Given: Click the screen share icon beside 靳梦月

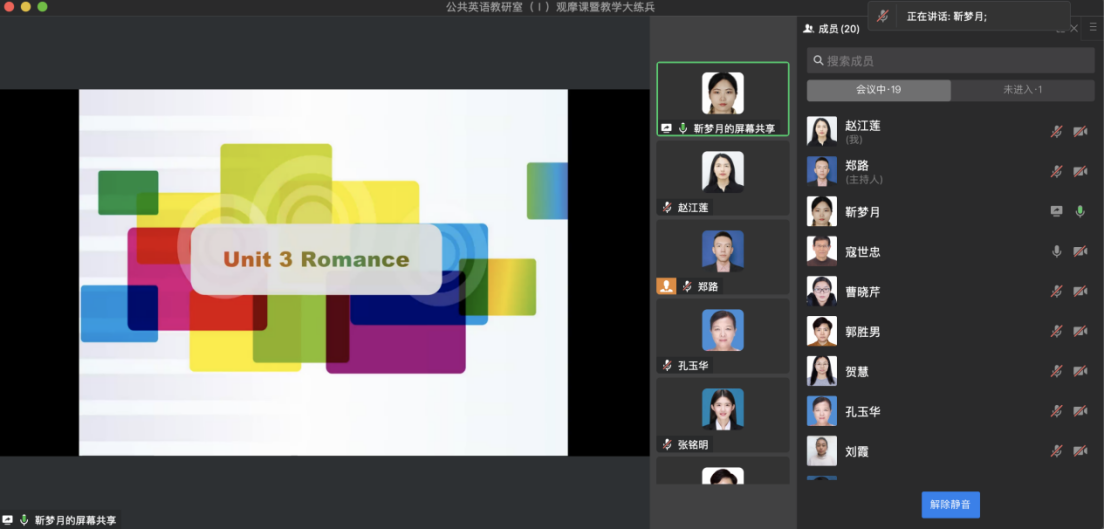Looking at the screenshot, I should [1056, 212].
